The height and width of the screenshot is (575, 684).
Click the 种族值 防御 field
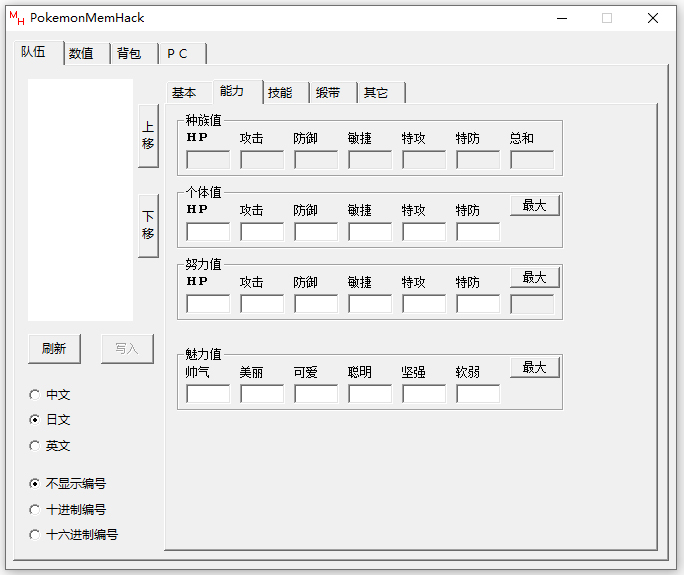[316, 160]
